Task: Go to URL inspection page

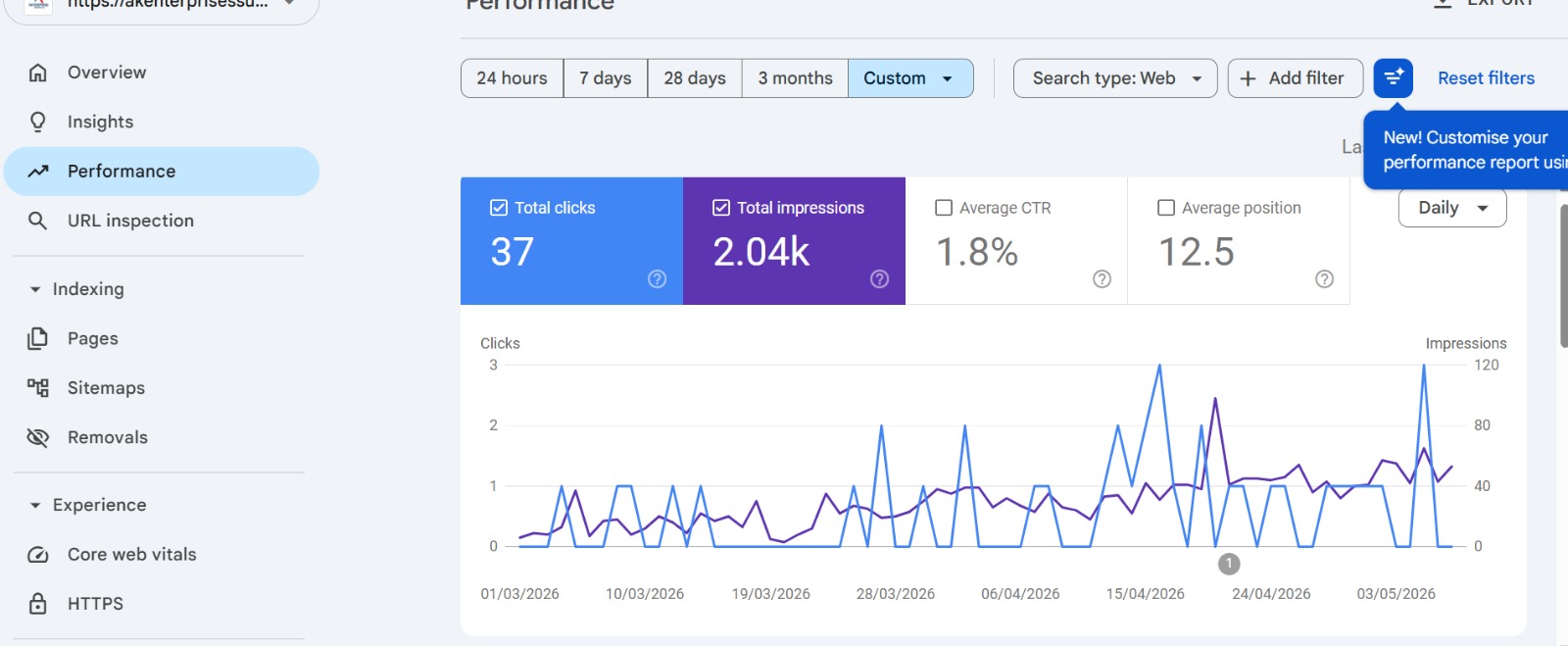Action: [162, 221]
